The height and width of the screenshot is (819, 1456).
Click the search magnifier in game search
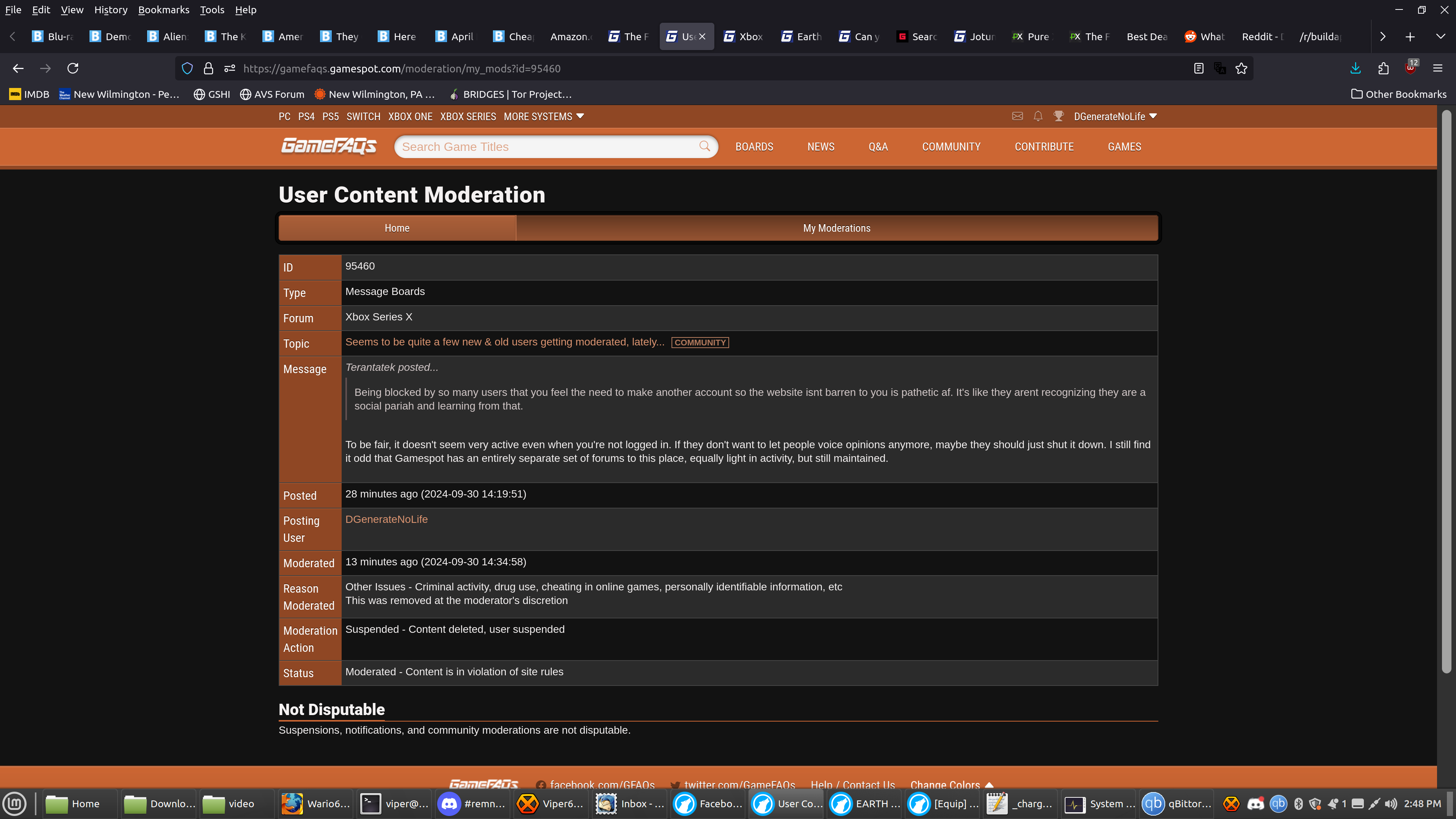(x=704, y=146)
